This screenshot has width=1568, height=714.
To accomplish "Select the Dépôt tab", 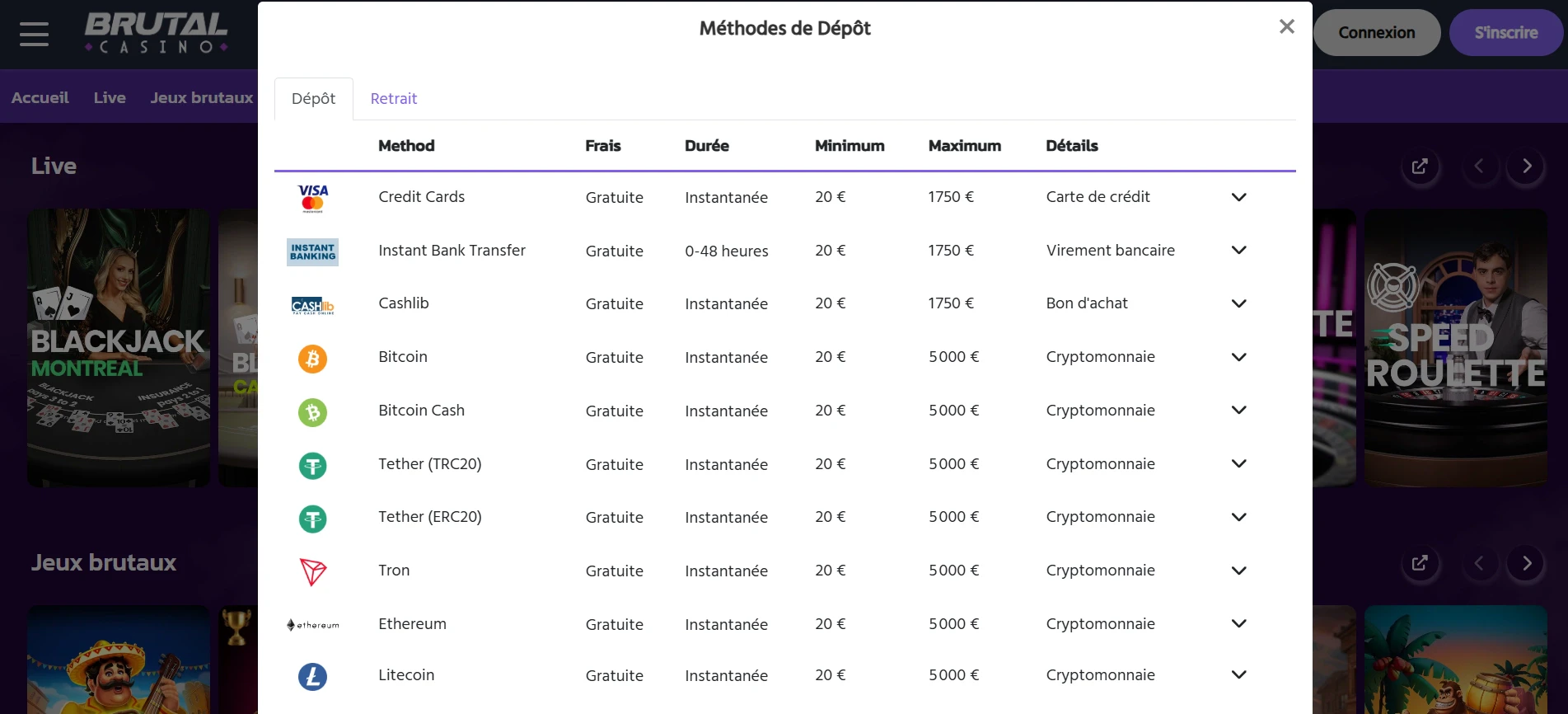I will tap(313, 99).
